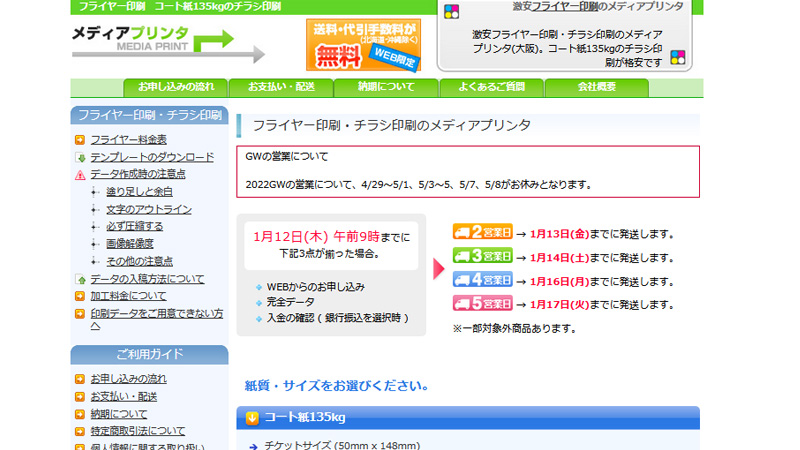Click the red warning triangle icon in the sidebar
This screenshot has width=800, height=450.
click(x=80, y=174)
